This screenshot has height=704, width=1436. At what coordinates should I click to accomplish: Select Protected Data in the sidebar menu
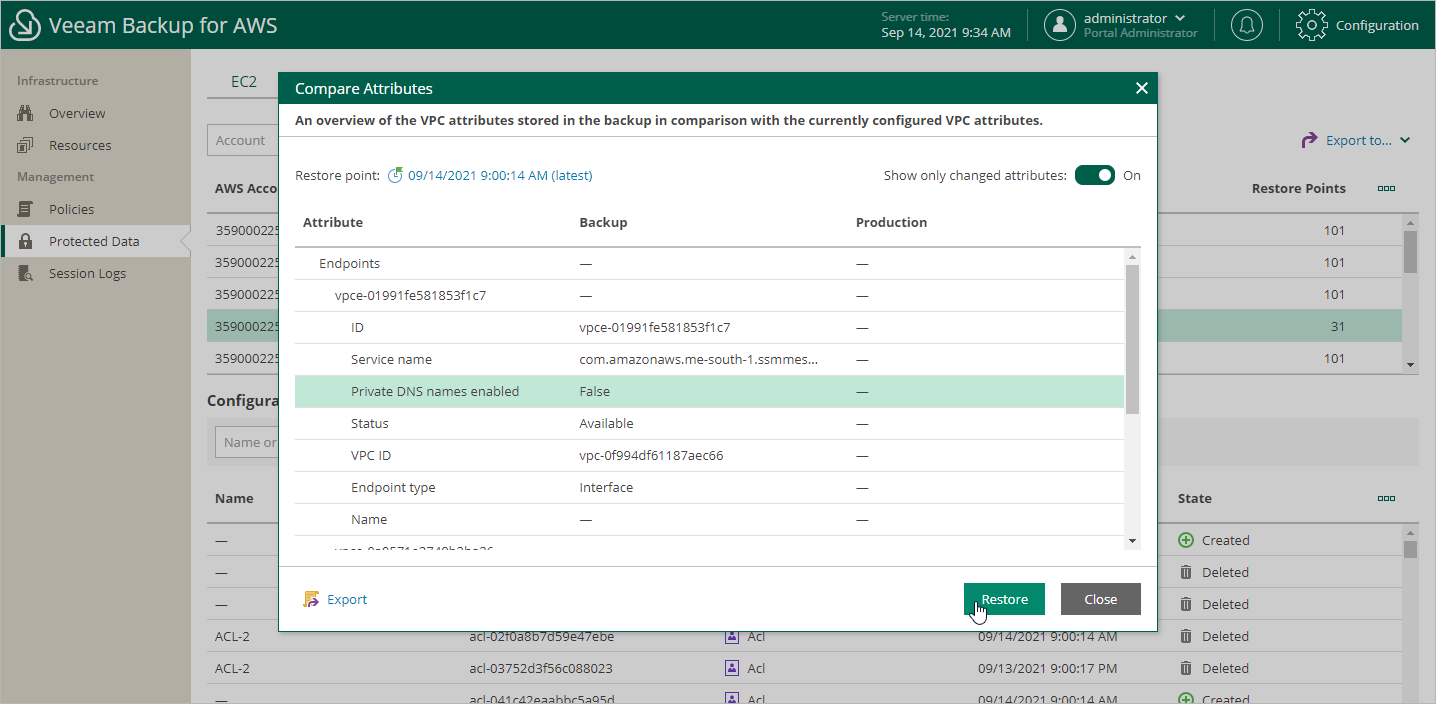[95, 240]
